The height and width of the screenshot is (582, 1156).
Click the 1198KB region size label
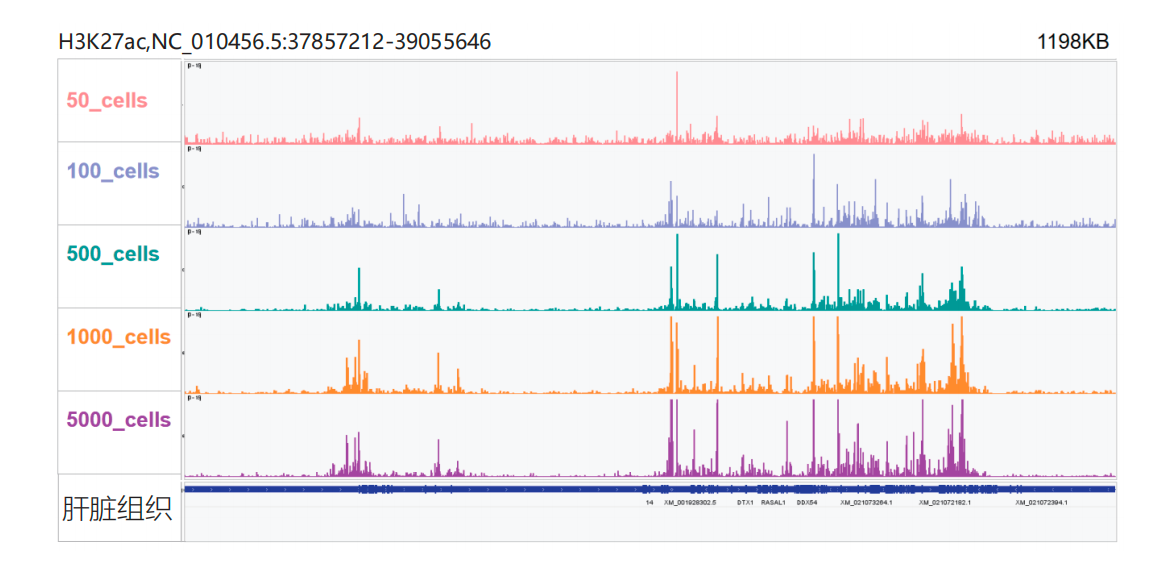1073,42
